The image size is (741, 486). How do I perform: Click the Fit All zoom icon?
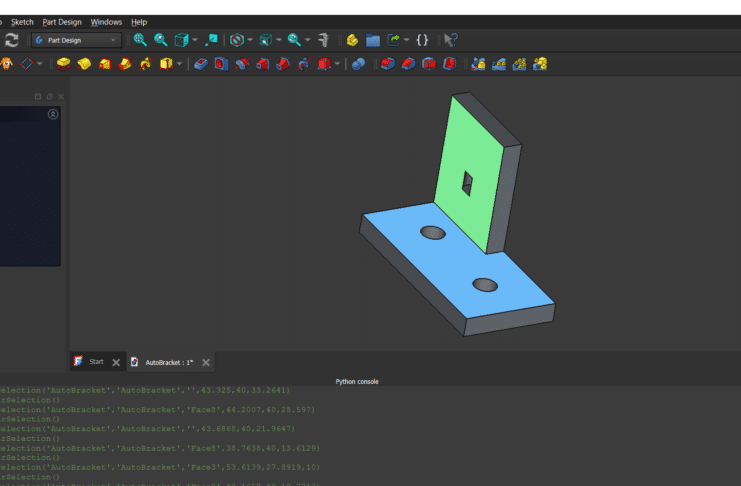pos(140,40)
